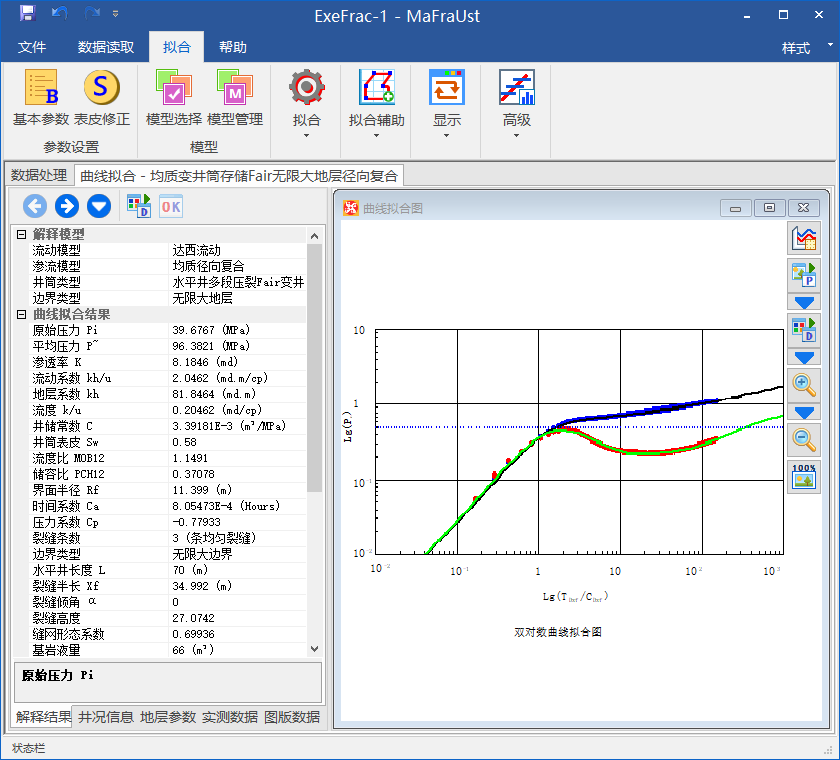Expand the 显示 ribbon dropdown
The height and width of the screenshot is (760, 840).
click(x=447, y=121)
